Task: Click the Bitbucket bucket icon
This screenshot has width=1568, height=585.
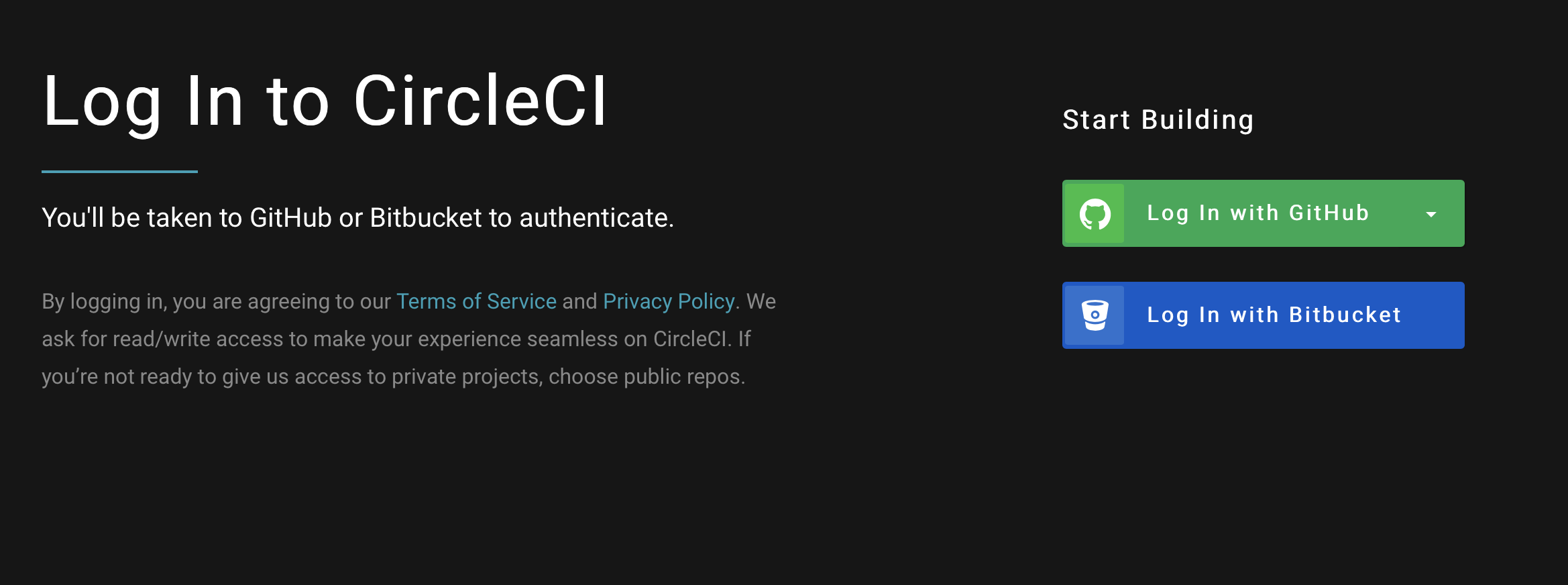Action: click(x=1095, y=315)
